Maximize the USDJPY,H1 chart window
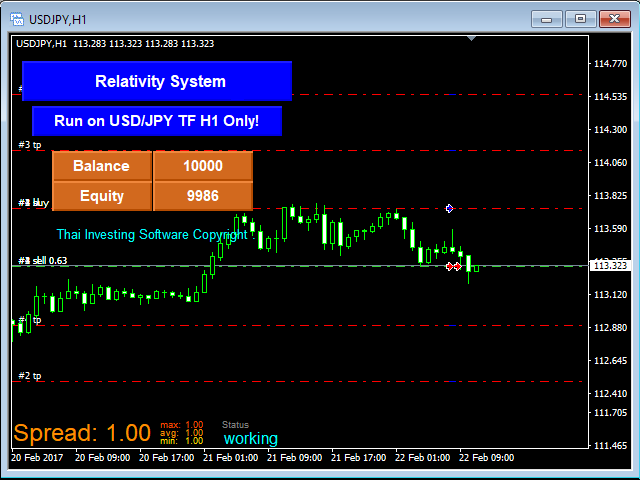640x480 pixels. pyautogui.click(x=579, y=18)
